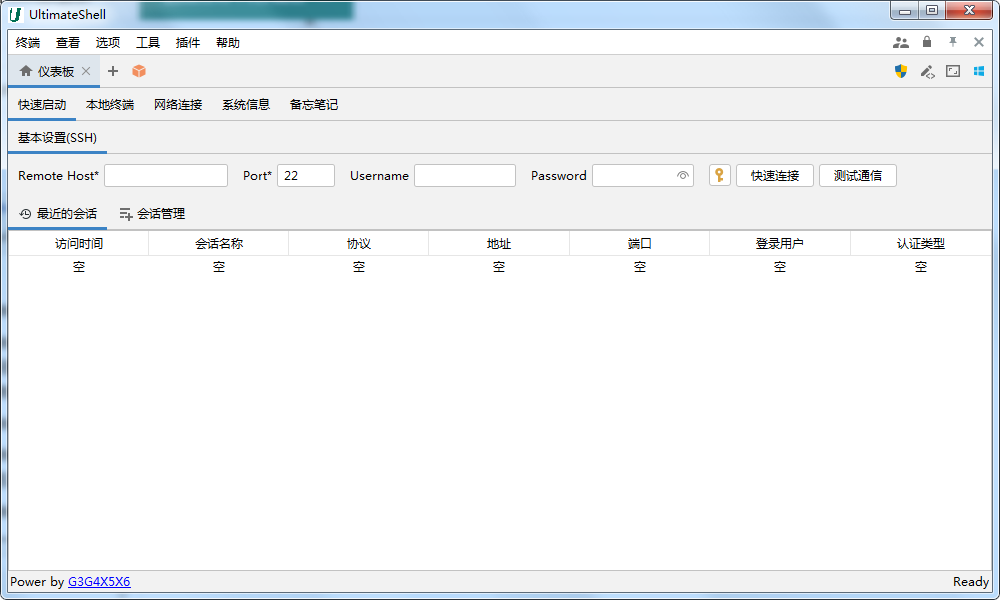Open the key authentication icon next to Password
Image resolution: width=1000 pixels, height=600 pixels.
(x=719, y=175)
